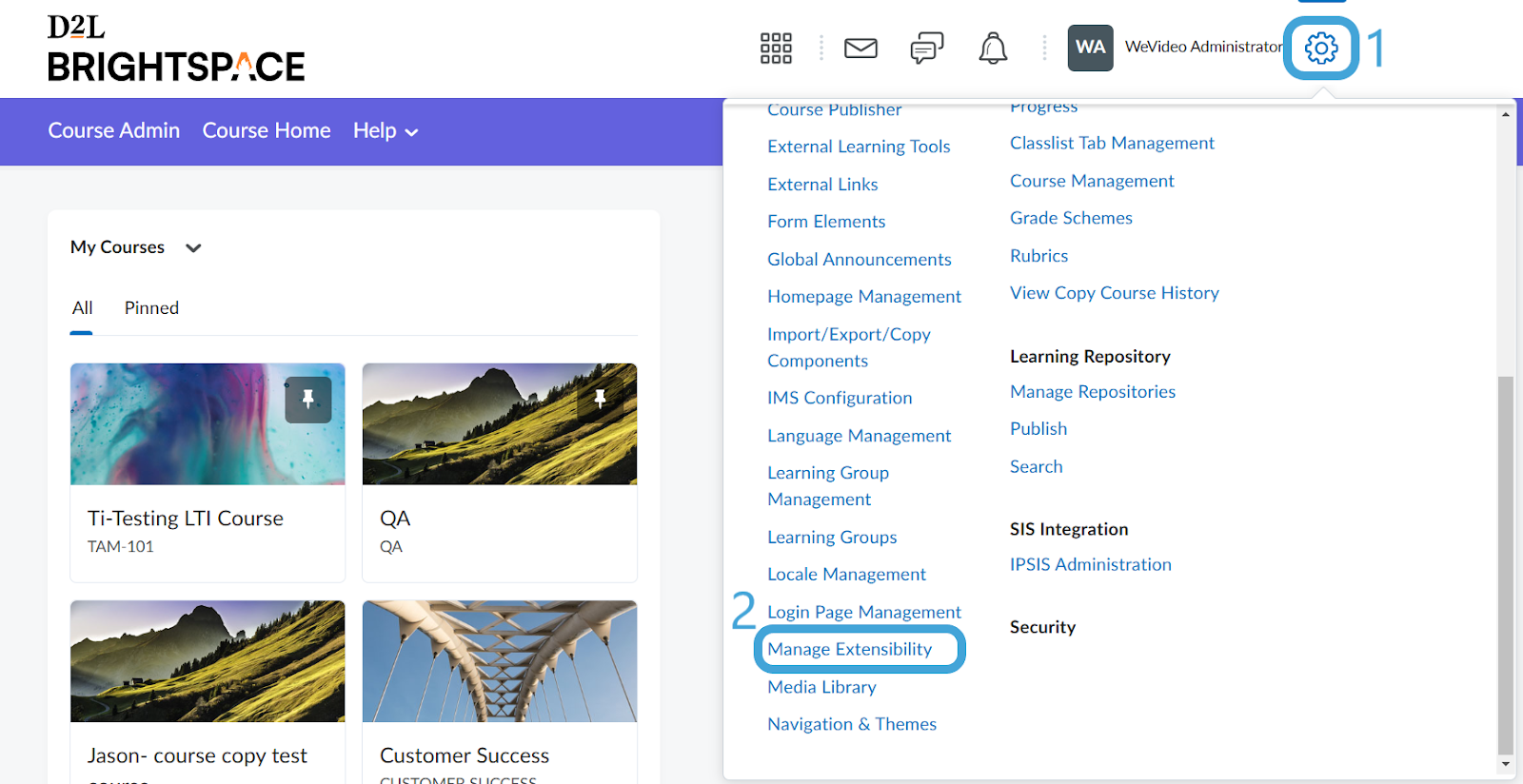Screen dimensions: 1523x784
Task: Open Media Library link
Action: pos(821,687)
